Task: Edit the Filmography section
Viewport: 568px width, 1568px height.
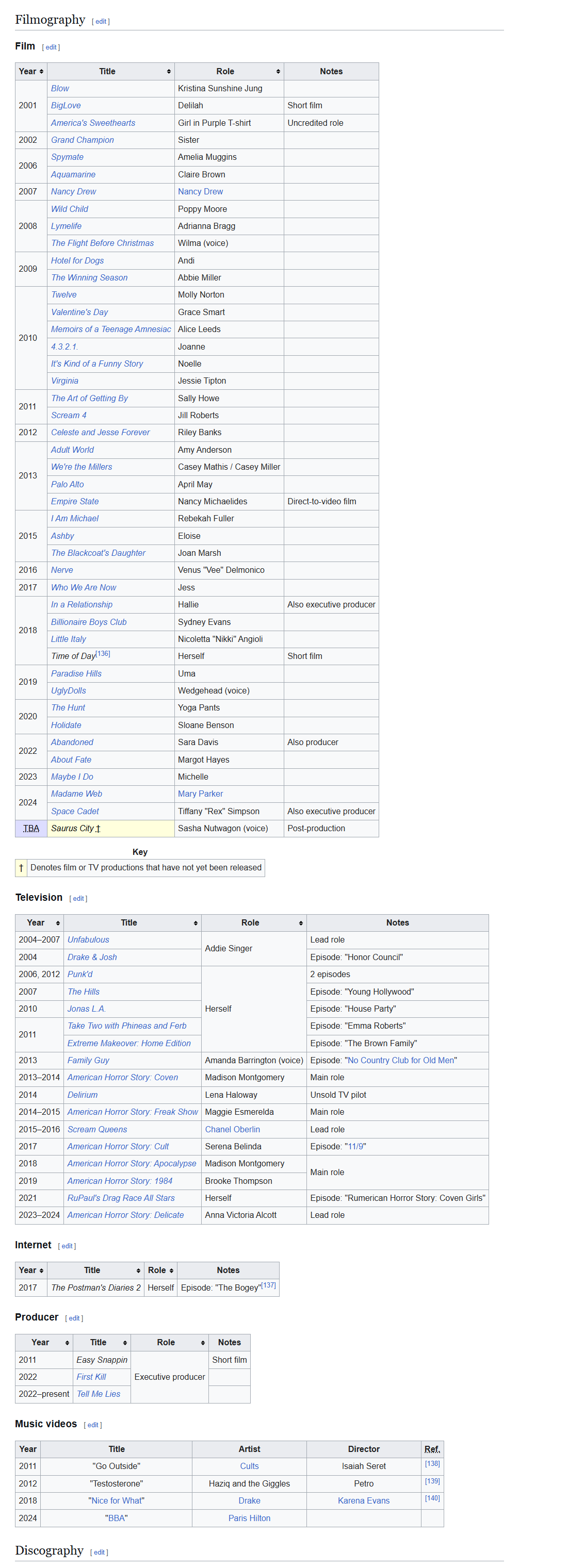Action: click(101, 21)
